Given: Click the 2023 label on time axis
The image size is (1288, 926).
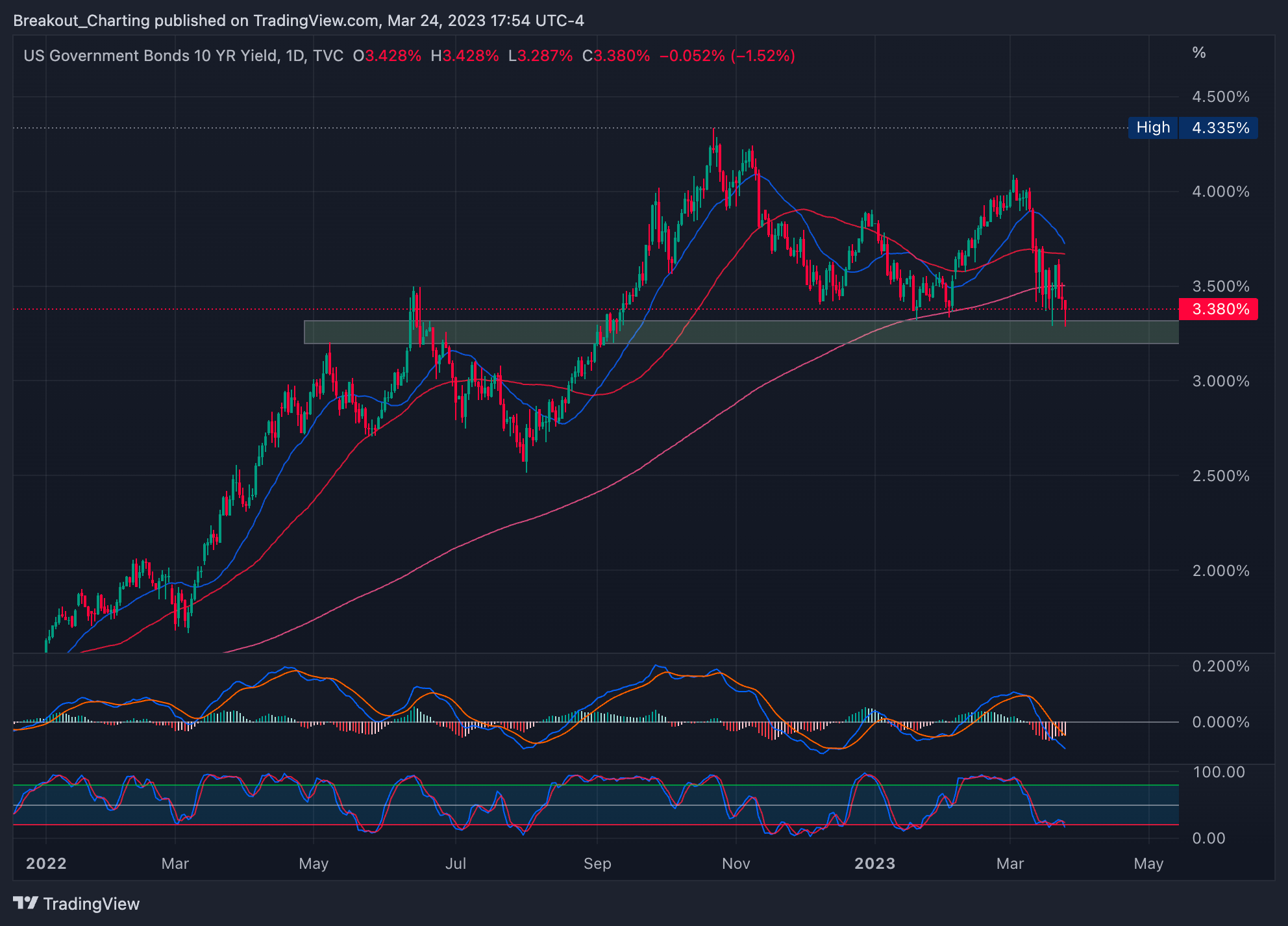Looking at the screenshot, I should click(874, 864).
